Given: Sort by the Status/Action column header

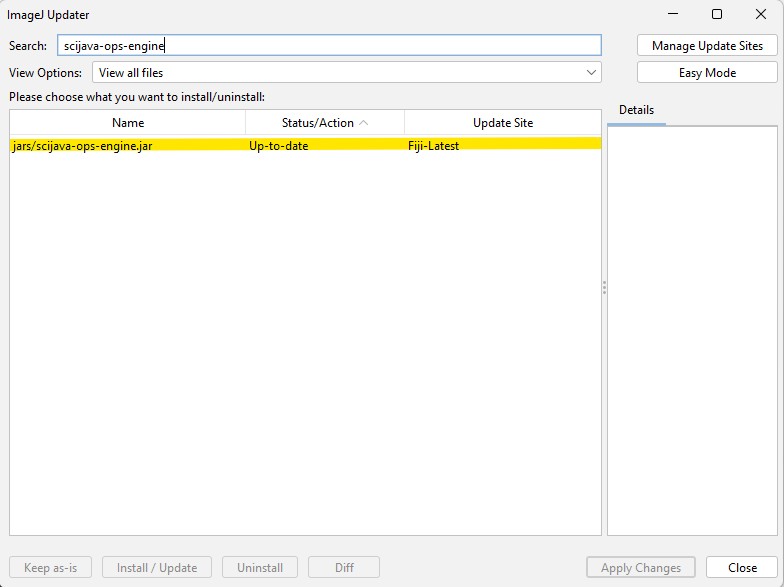Looking at the screenshot, I should tap(317, 122).
